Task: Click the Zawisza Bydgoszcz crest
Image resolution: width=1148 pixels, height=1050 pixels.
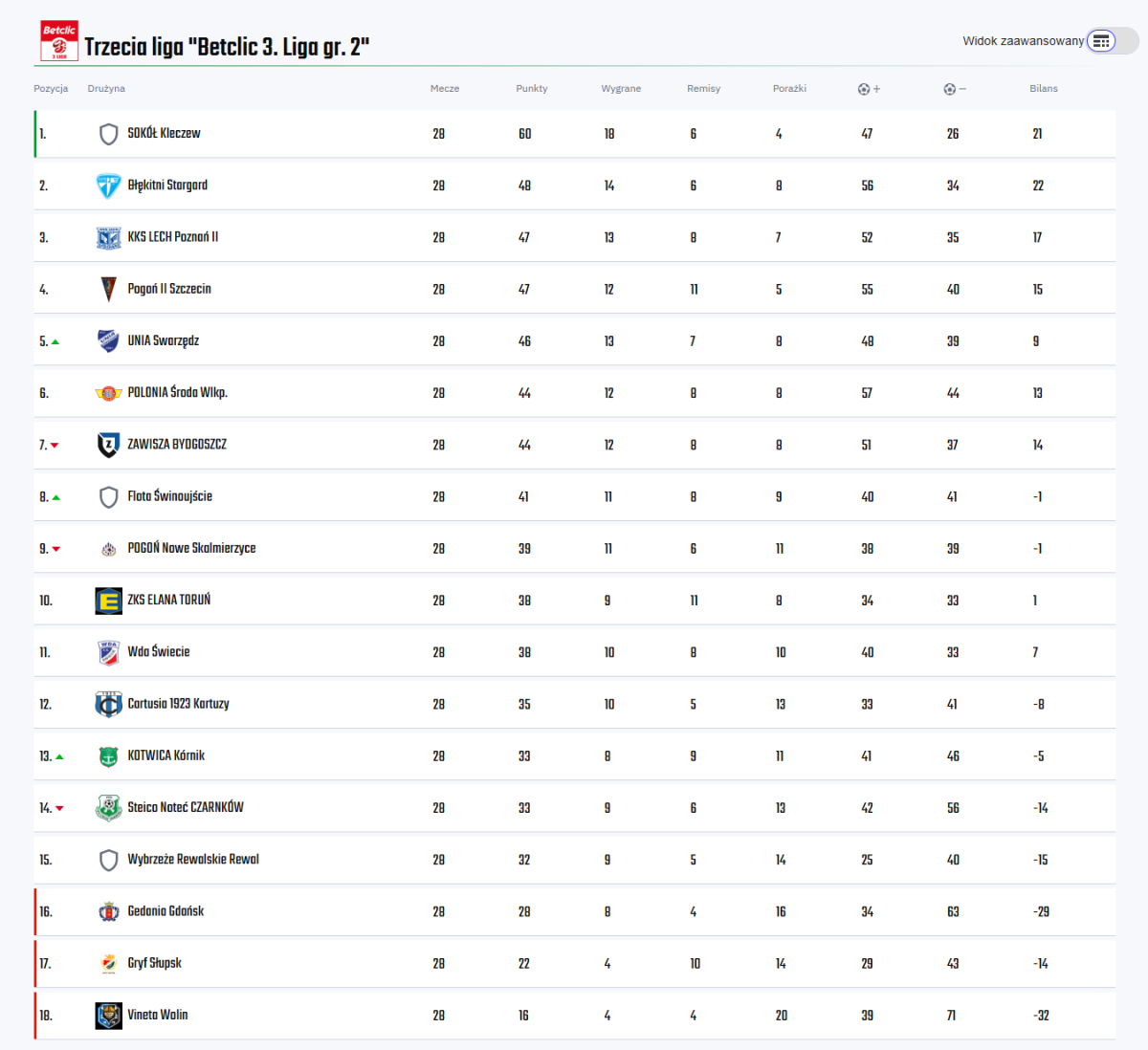Action: tap(109, 445)
